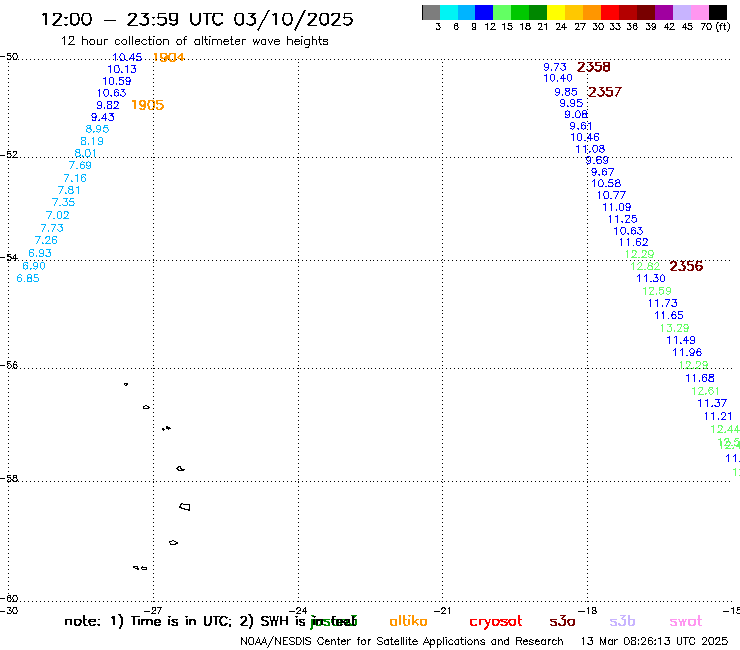The height and width of the screenshot is (650, 740).
Task: Click the wave height value 10.45
Action: tap(127, 57)
